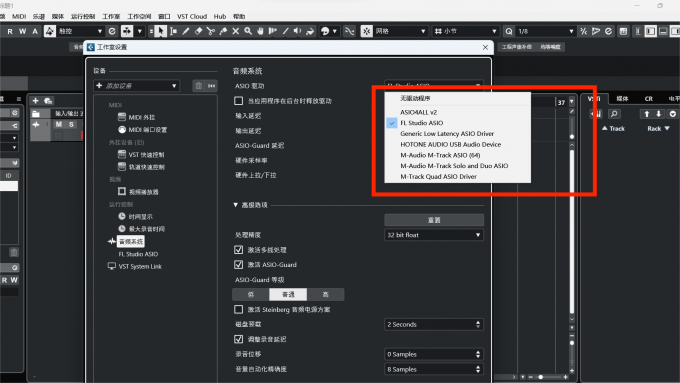Toggle Snap to Zero Crossing icon
Image resolution: width=680 pixels, height=383 pixels.
[350, 31]
